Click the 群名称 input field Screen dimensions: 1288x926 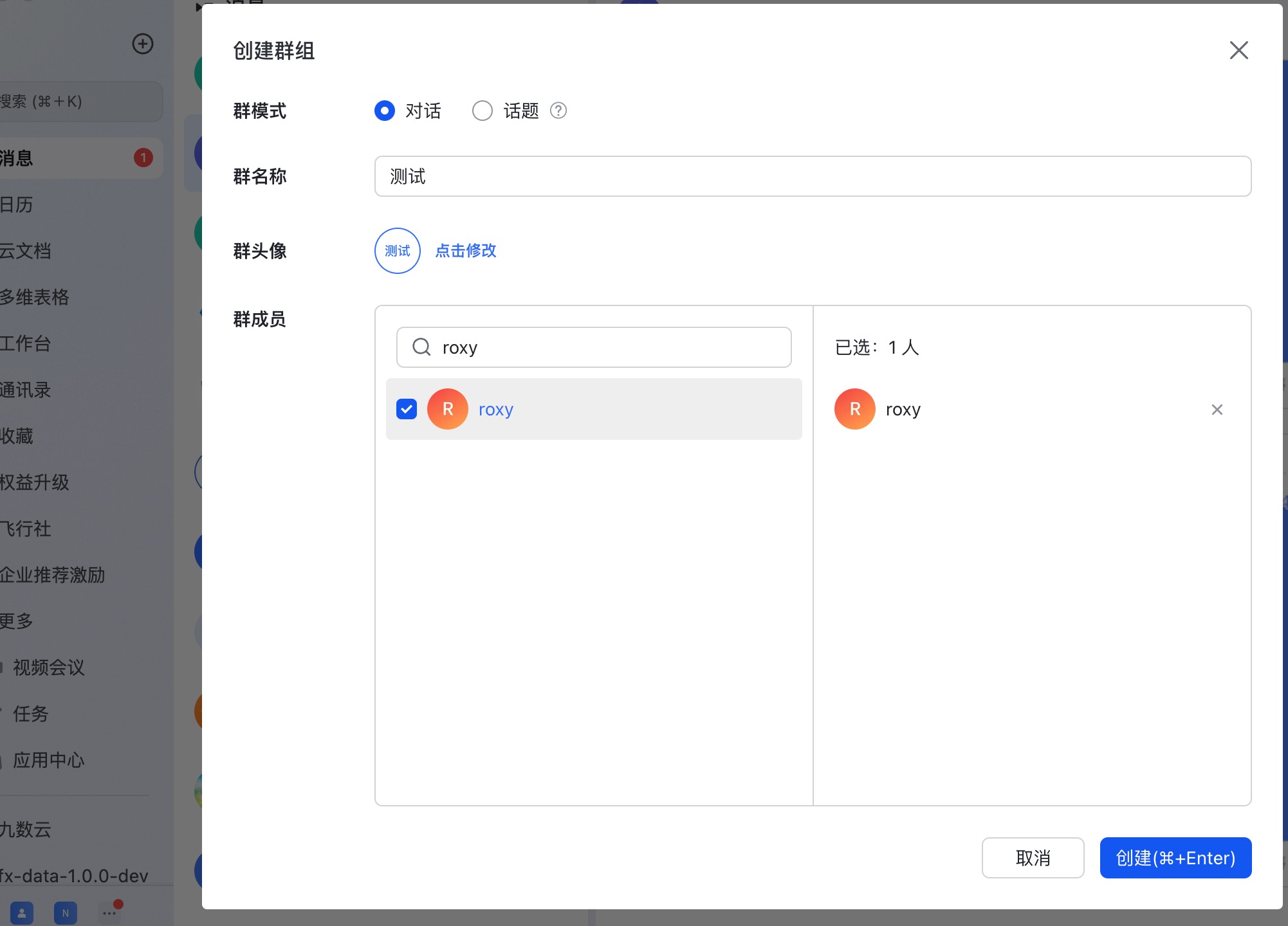[813, 176]
